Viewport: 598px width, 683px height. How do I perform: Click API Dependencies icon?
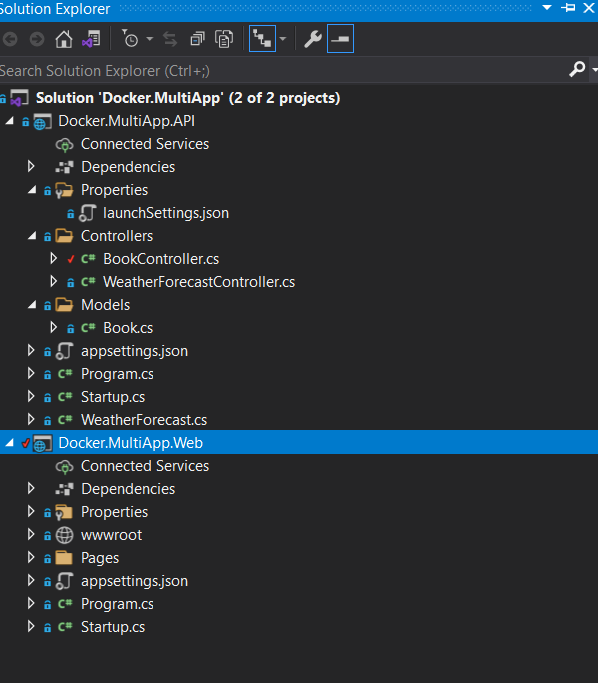[x=64, y=167]
